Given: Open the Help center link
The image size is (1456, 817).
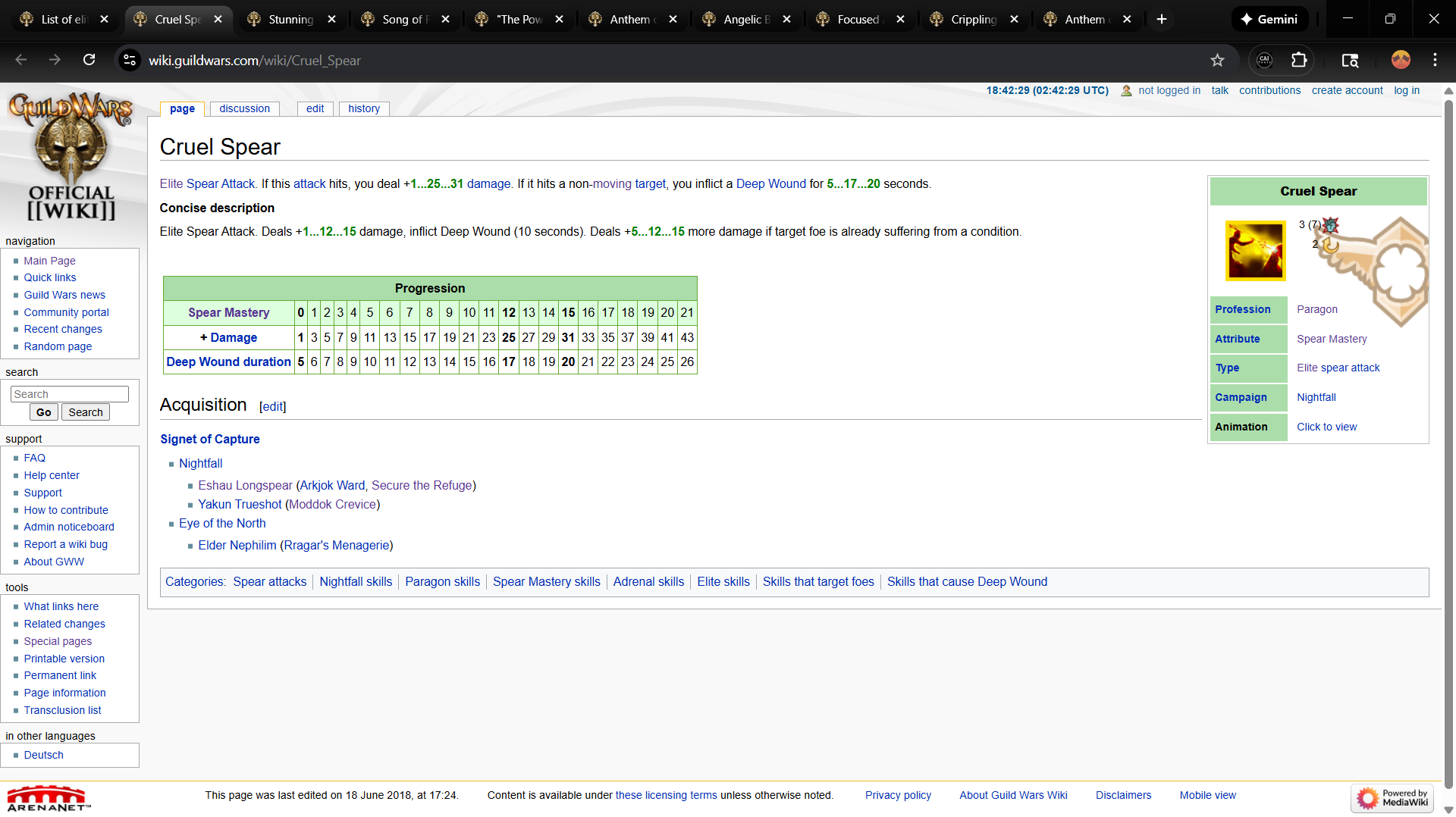Looking at the screenshot, I should [52, 475].
